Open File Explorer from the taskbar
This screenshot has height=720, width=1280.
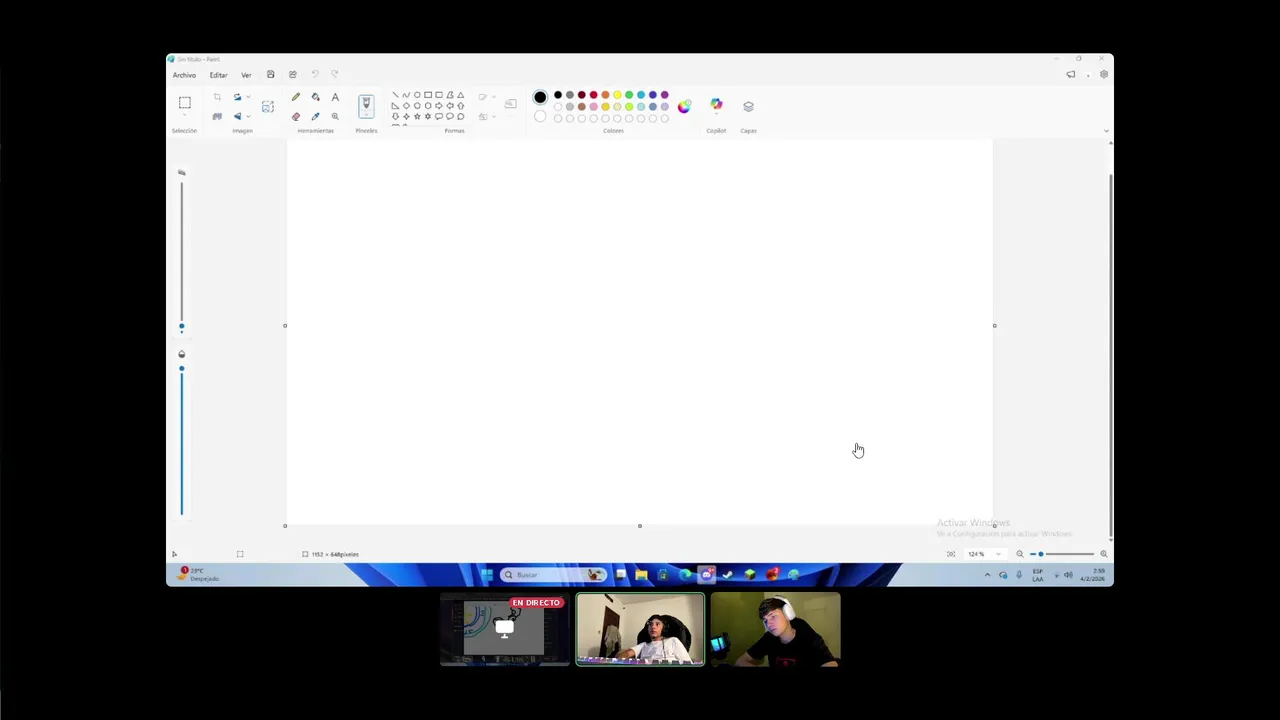coord(641,575)
